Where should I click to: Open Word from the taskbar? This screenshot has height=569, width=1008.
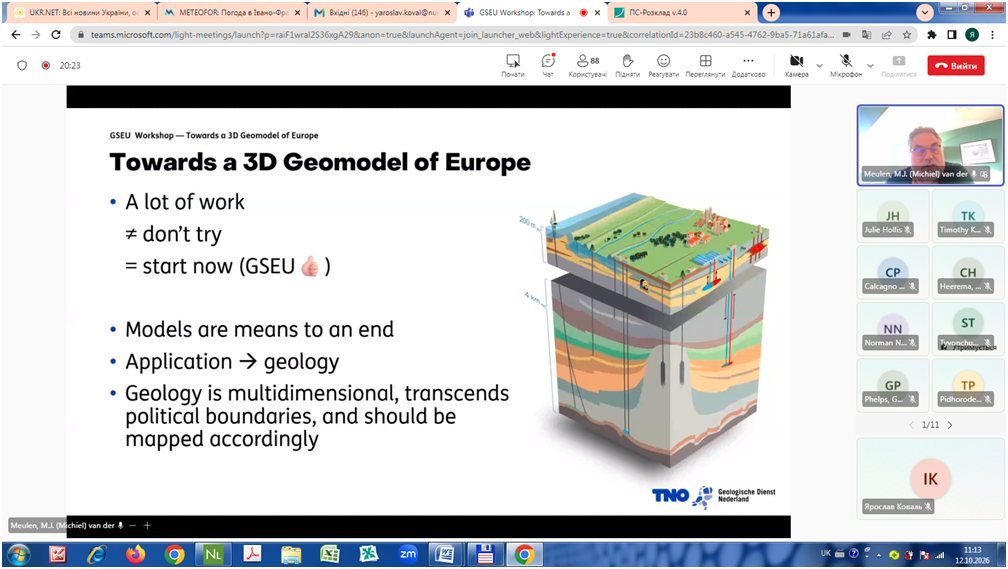coord(446,554)
